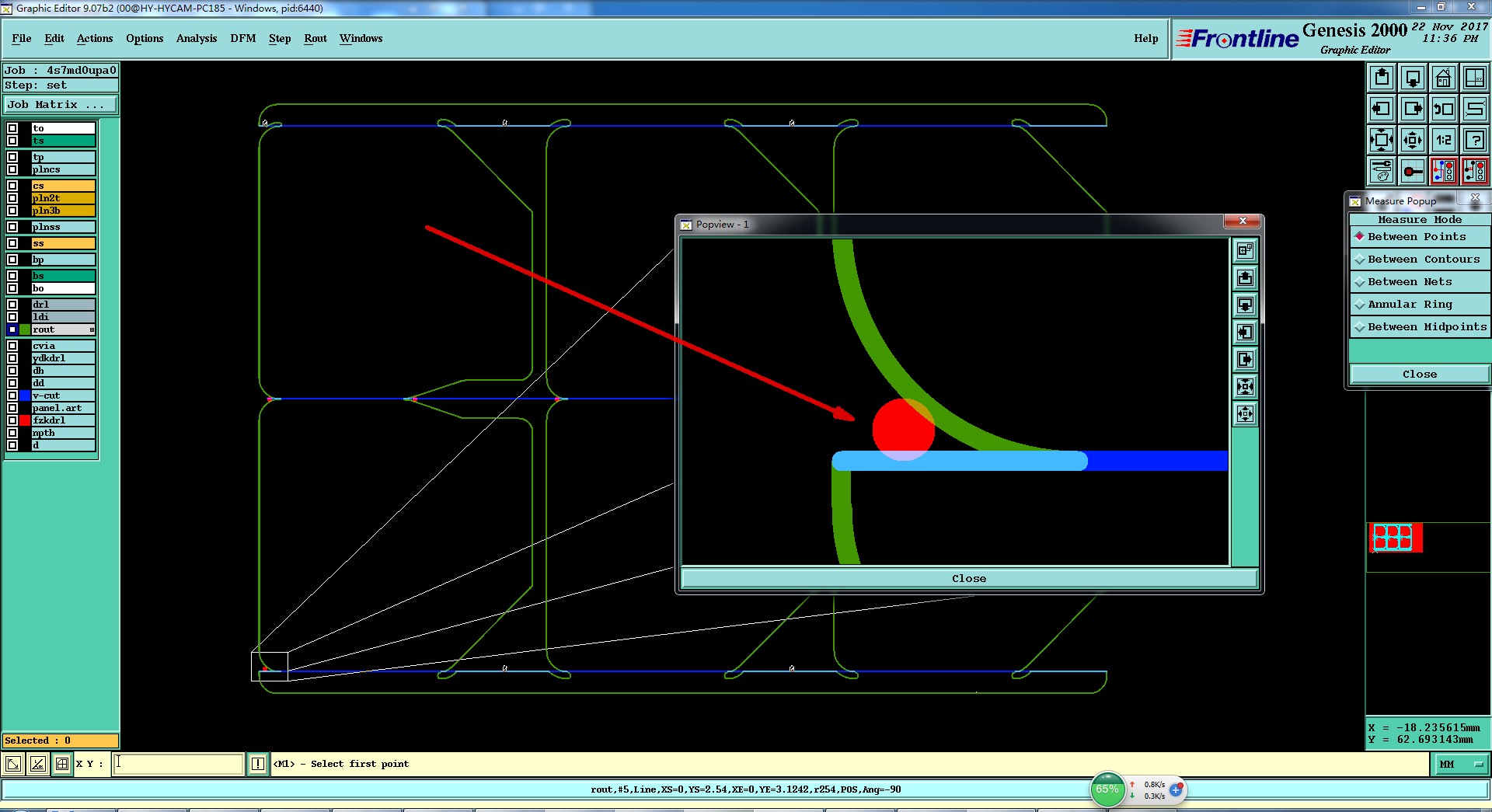The width and height of the screenshot is (1492, 812).
Task: Click the 1:2 scale icon
Action: click(1444, 140)
